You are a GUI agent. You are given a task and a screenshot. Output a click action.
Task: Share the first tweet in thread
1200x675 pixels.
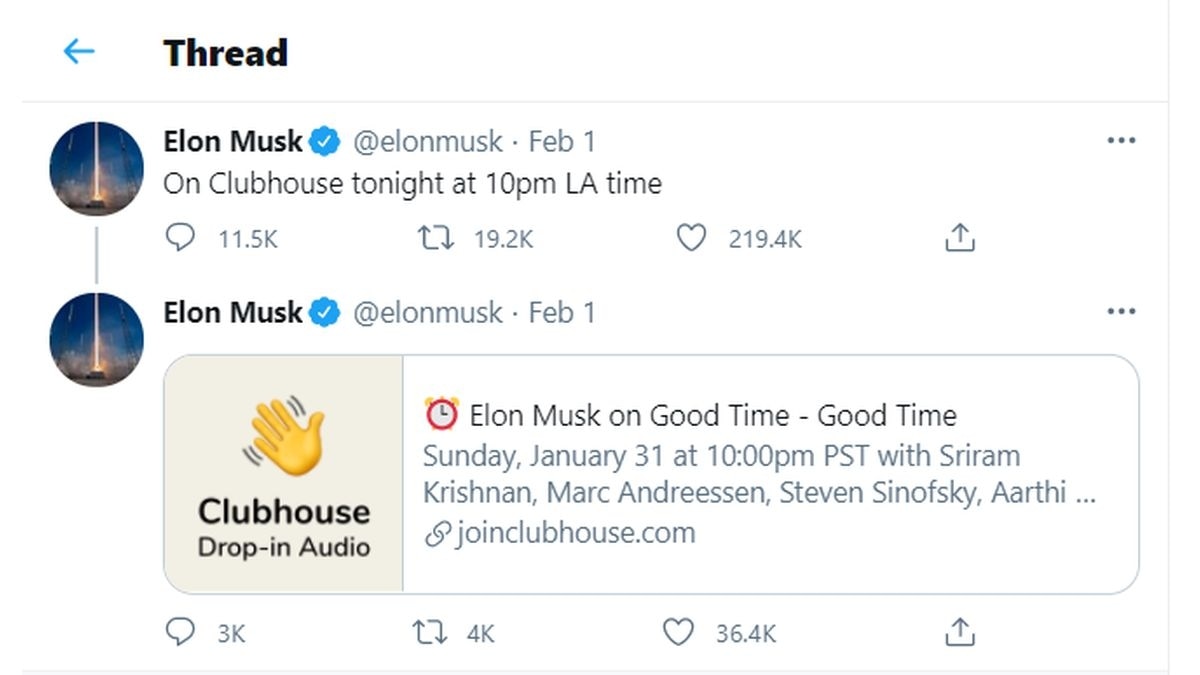point(959,238)
